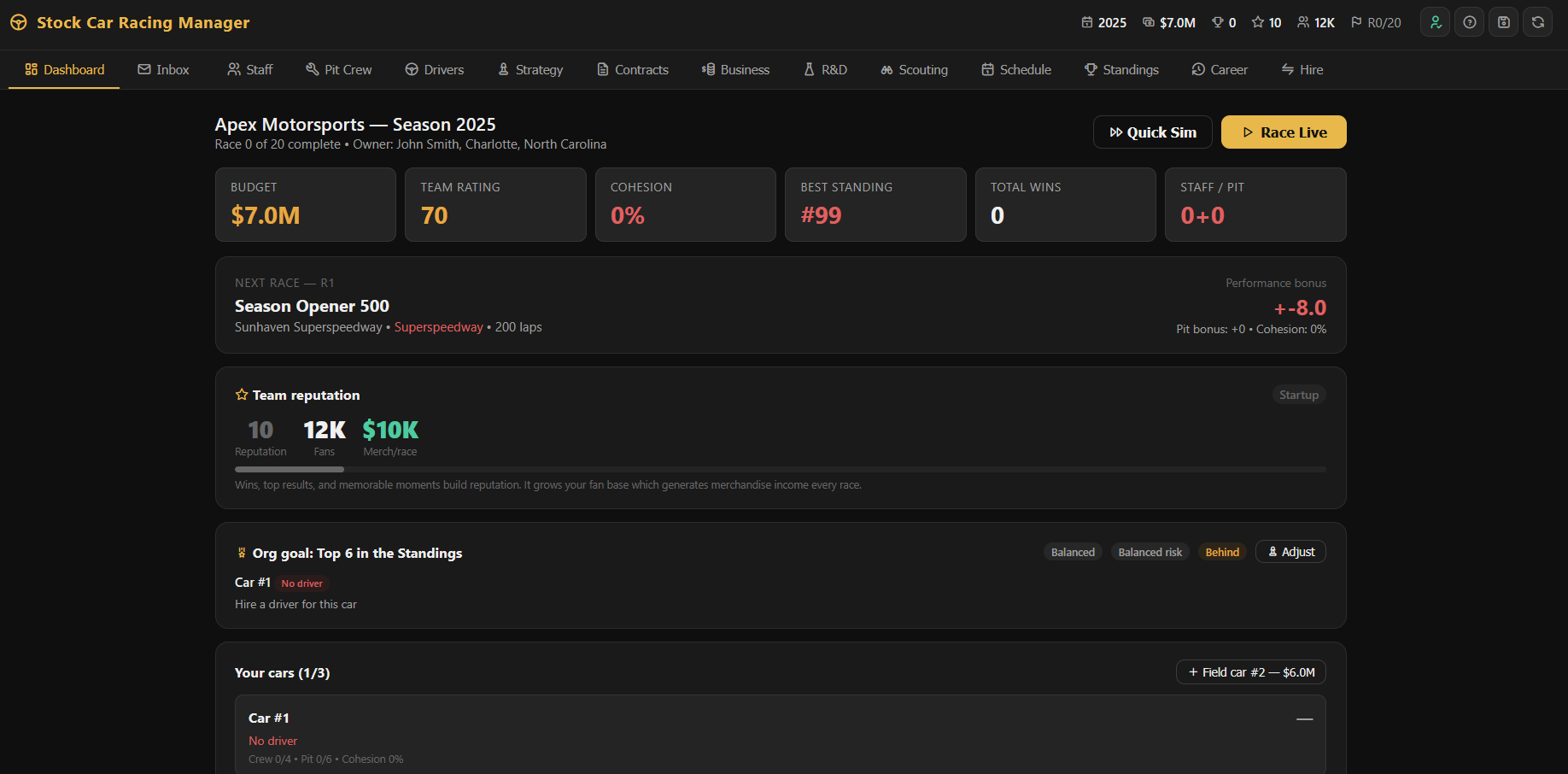This screenshot has width=1568, height=774.
Task: Click Crew 0/4 • Pit 0/6 status line
Action: coord(325,759)
